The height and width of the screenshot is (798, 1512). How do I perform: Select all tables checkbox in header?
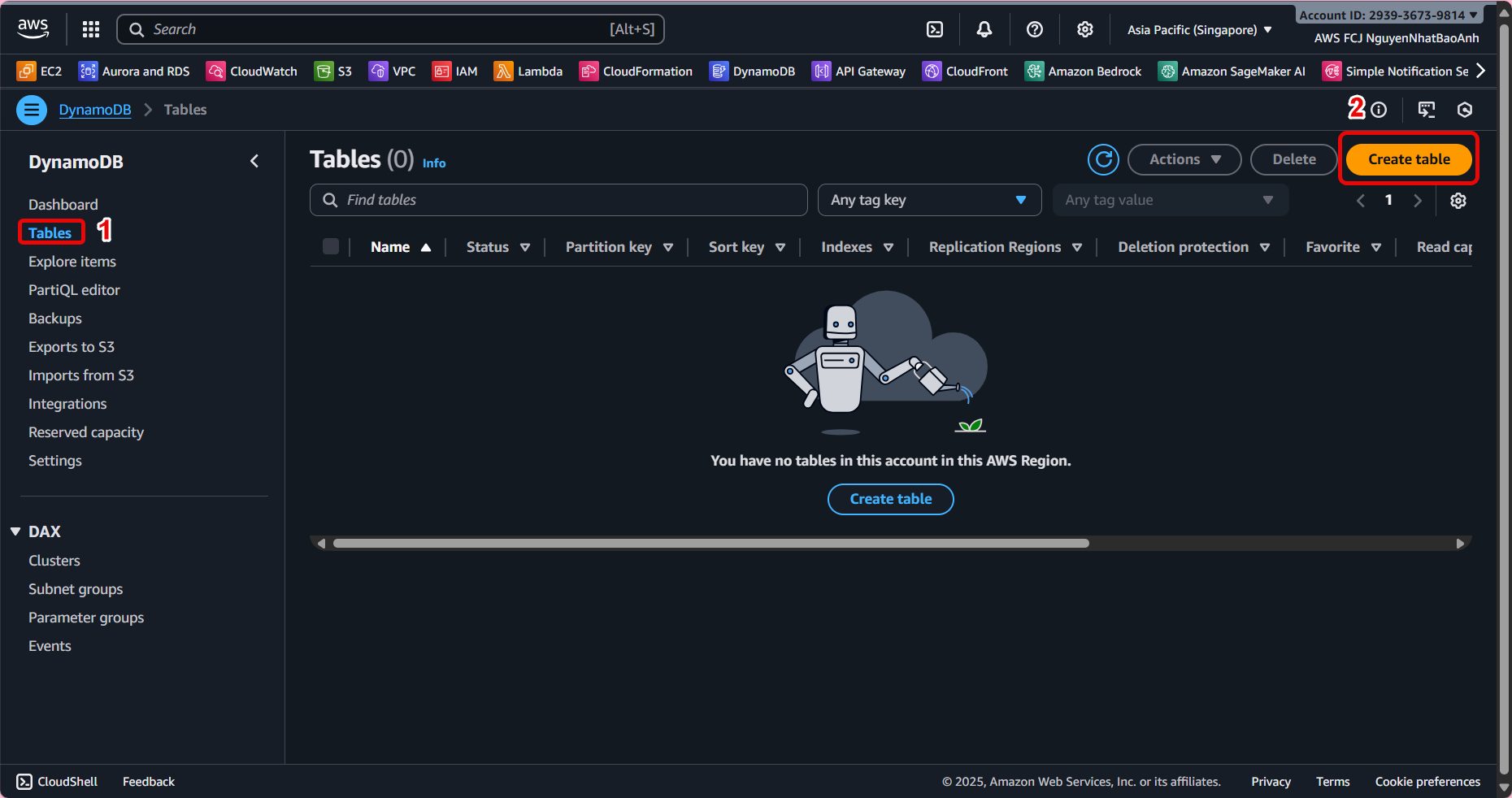click(331, 246)
